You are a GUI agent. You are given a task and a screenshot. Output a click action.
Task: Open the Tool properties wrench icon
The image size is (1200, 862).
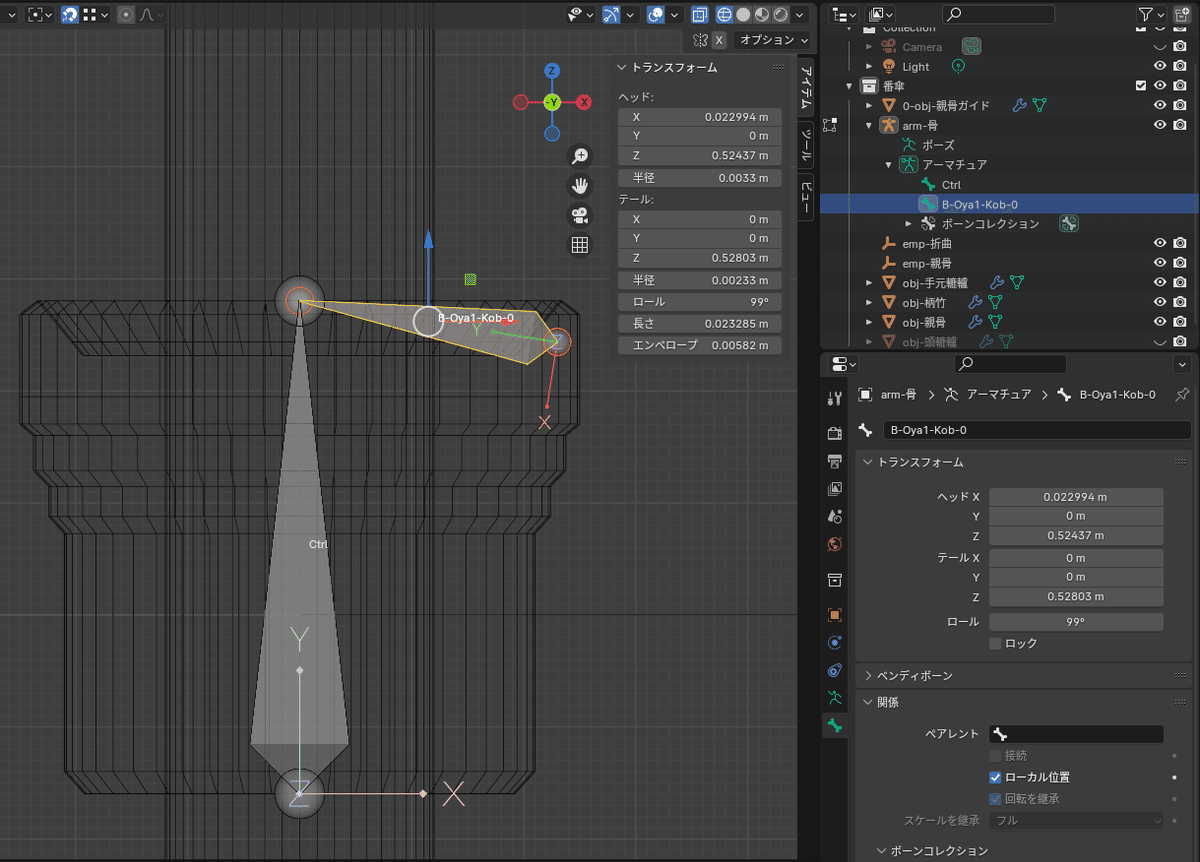[x=834, y=398]
